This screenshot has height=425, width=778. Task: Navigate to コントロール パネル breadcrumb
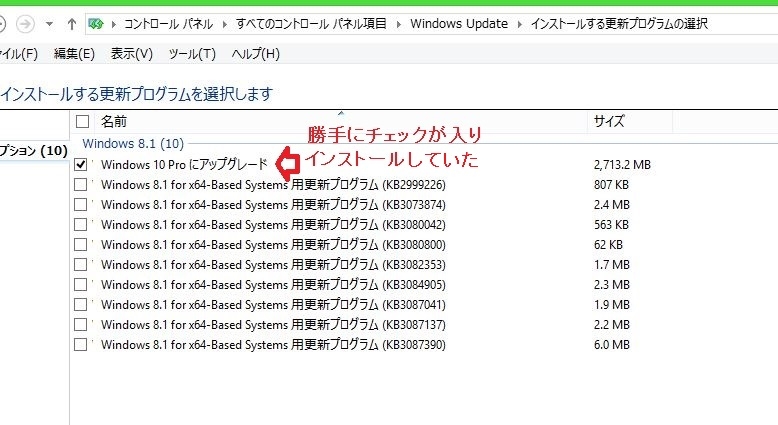[x=168, y=24]
